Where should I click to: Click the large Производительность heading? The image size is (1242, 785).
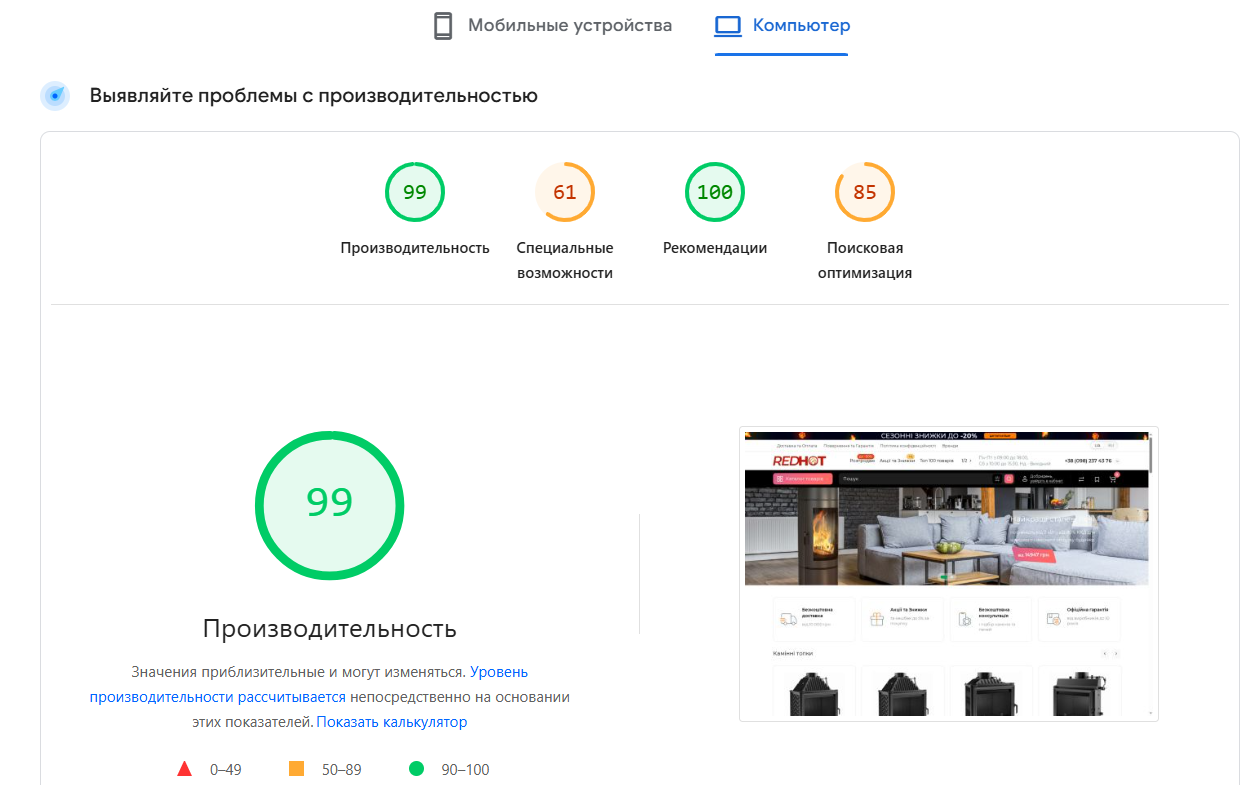pyautogui.click(x=330, y=629)
